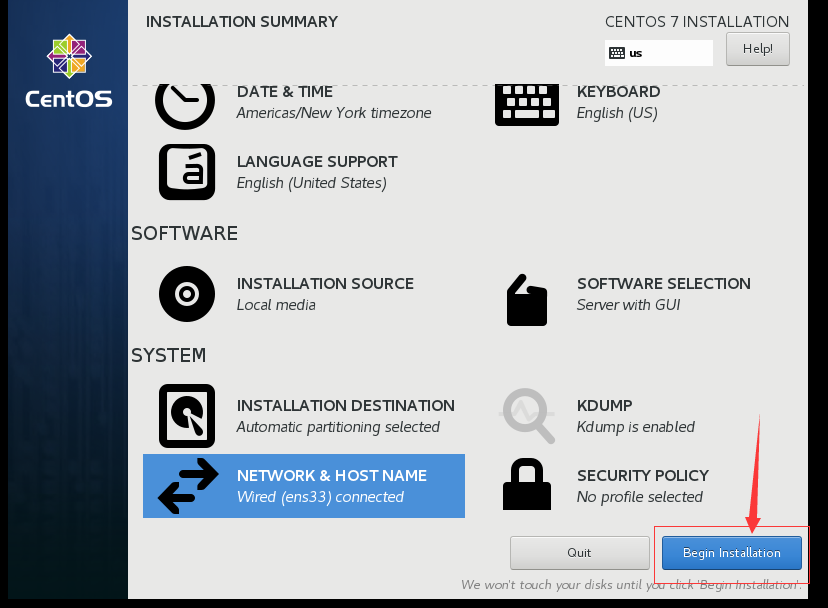Viewport: 828px width, 608px height.
Task: Click 'Americas/New York timezone' text
Action: pyautogui.click(x=334, y=113)
